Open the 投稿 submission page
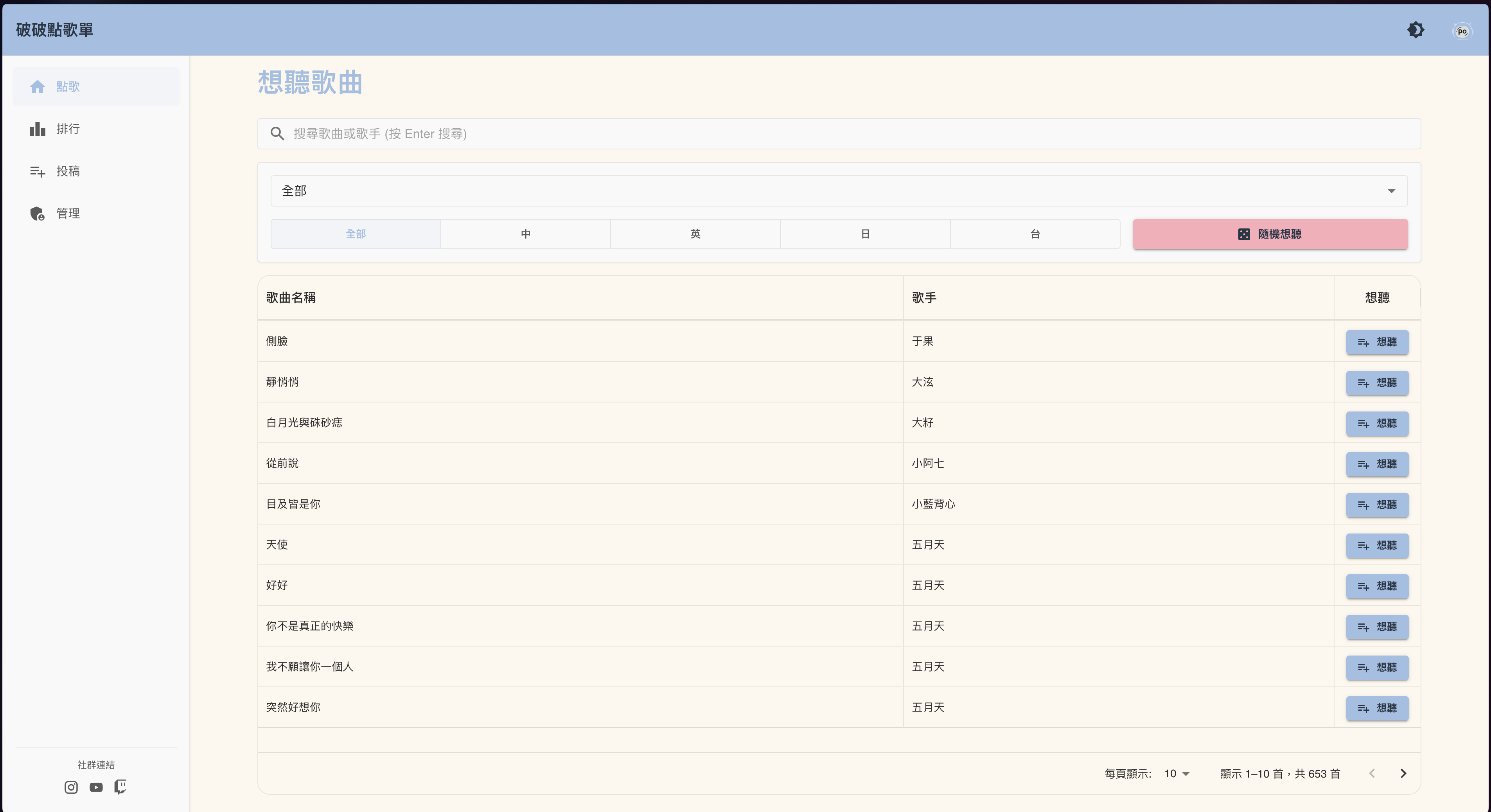Viewport: 1491px width, 812px height. click(68, 171)
